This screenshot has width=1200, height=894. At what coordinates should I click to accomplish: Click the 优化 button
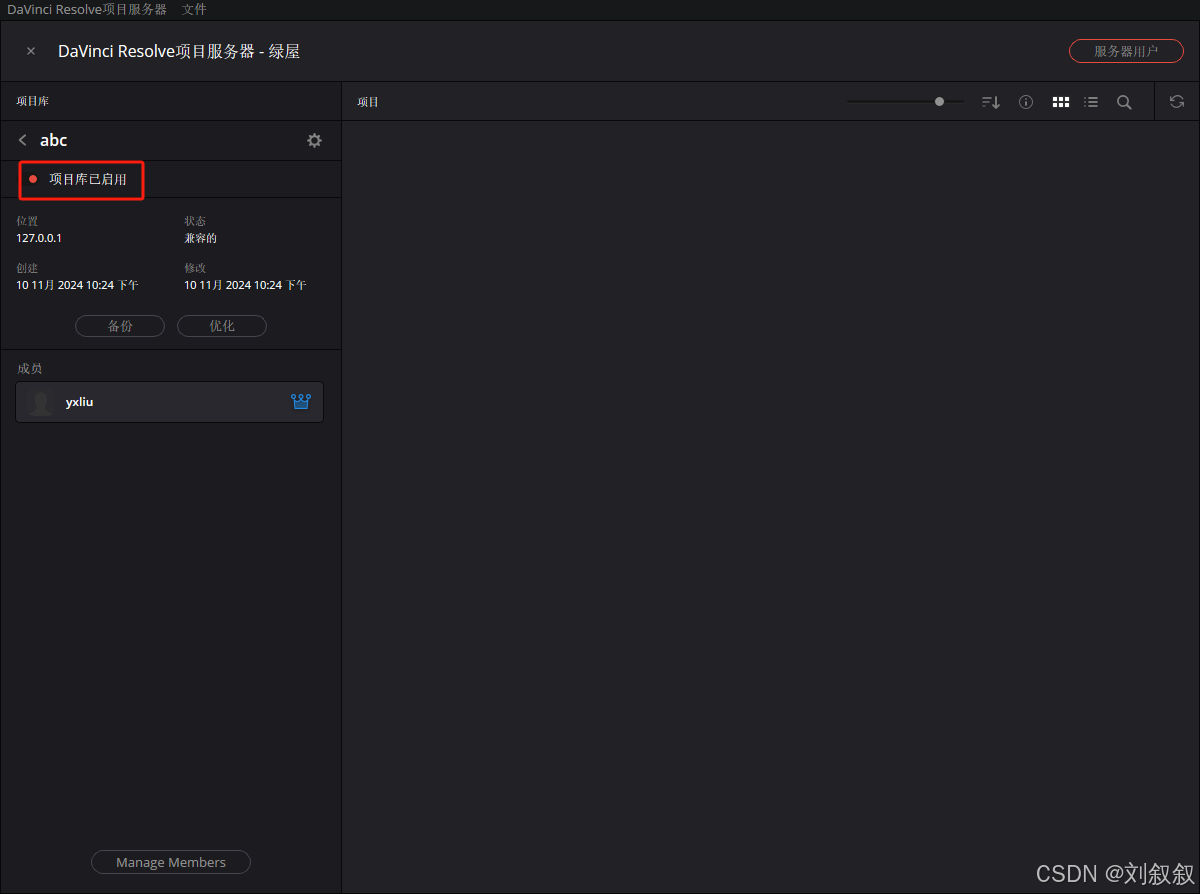tap(221, 325)
